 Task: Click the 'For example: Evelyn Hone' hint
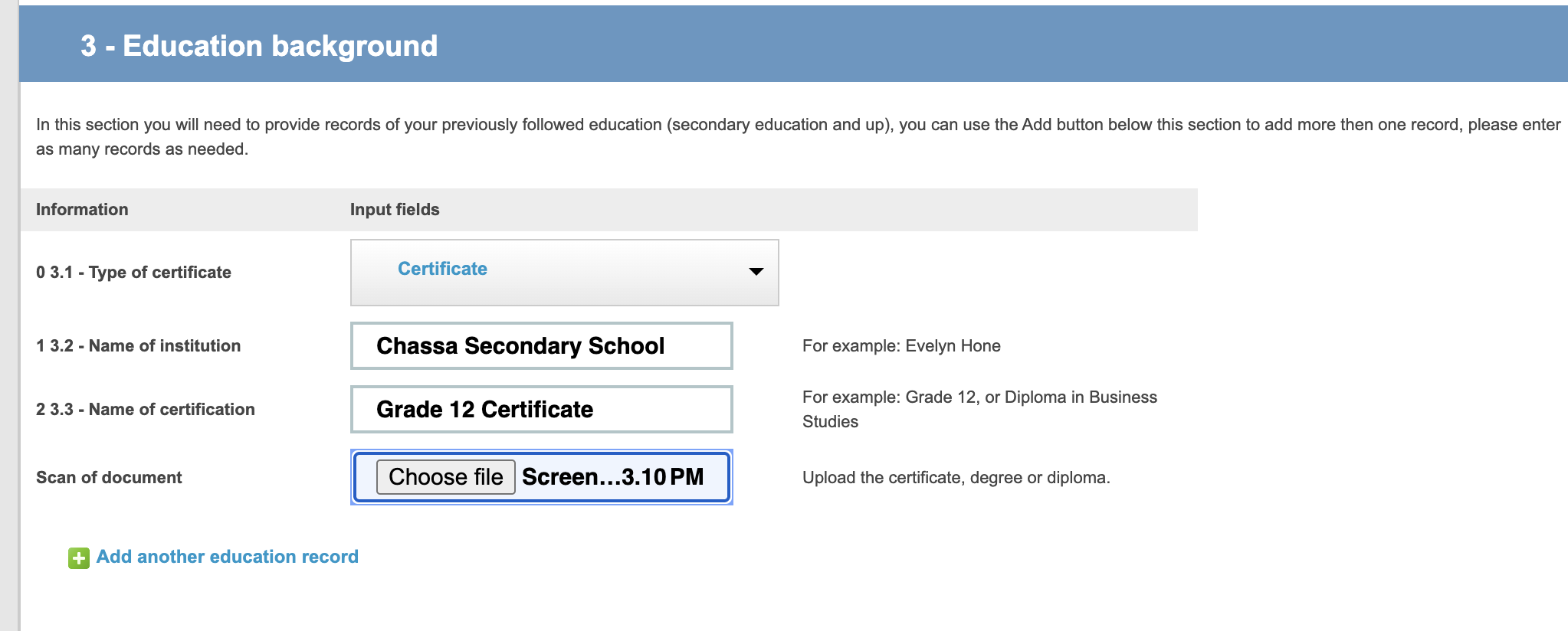coord(901,346)
